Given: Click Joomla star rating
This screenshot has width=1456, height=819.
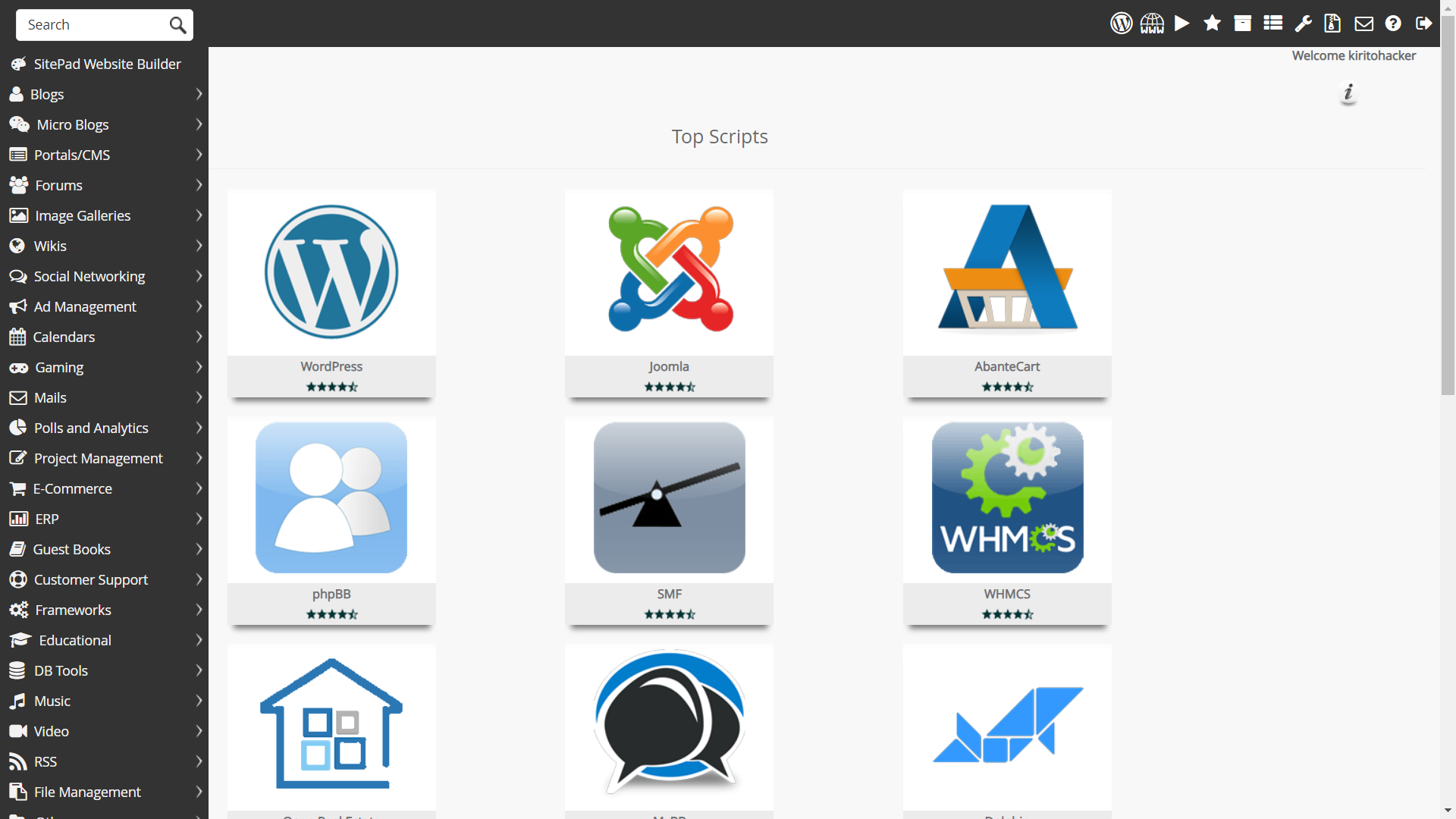Looking at the screenshot, I should 670,387.
